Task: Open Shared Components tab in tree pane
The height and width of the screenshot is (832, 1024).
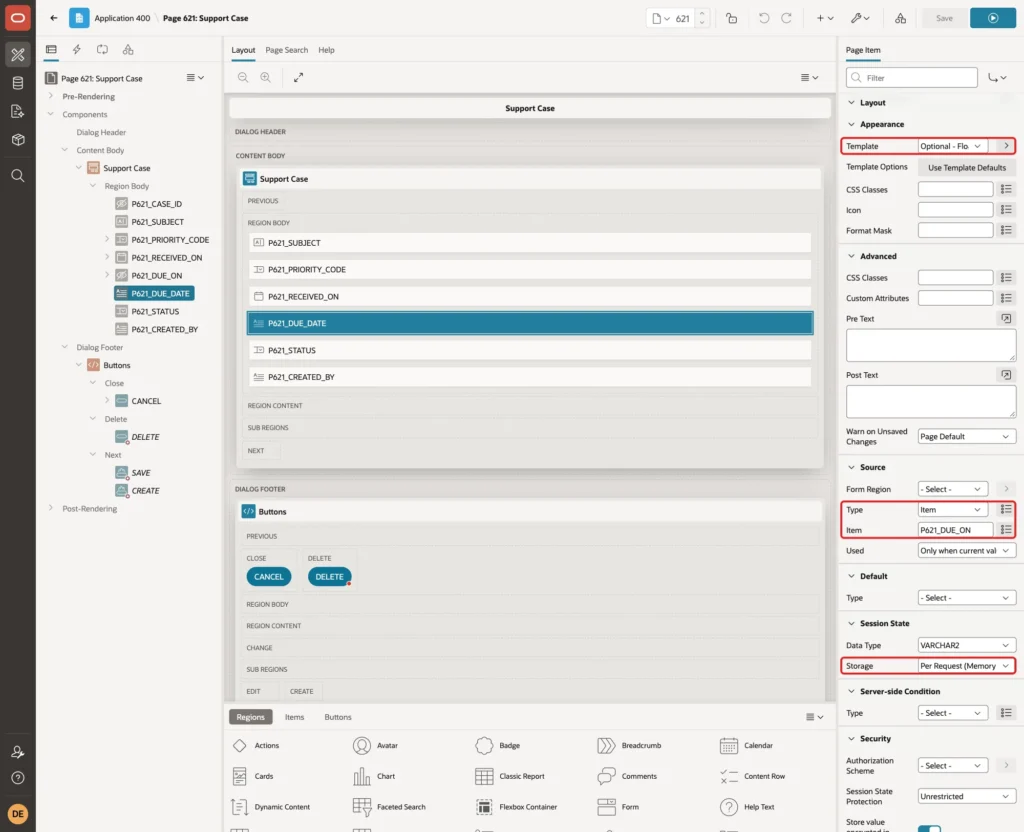Action: [x=128, y=50]
